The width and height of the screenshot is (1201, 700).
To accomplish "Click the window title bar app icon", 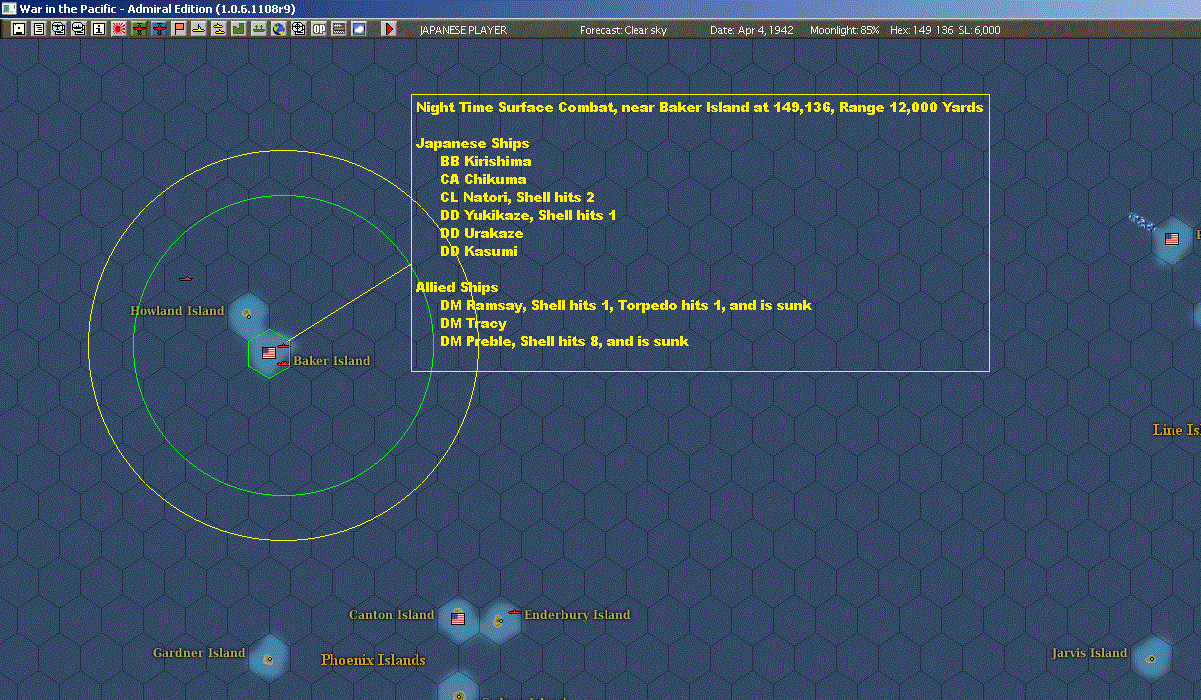I will [x=8, y=8].
